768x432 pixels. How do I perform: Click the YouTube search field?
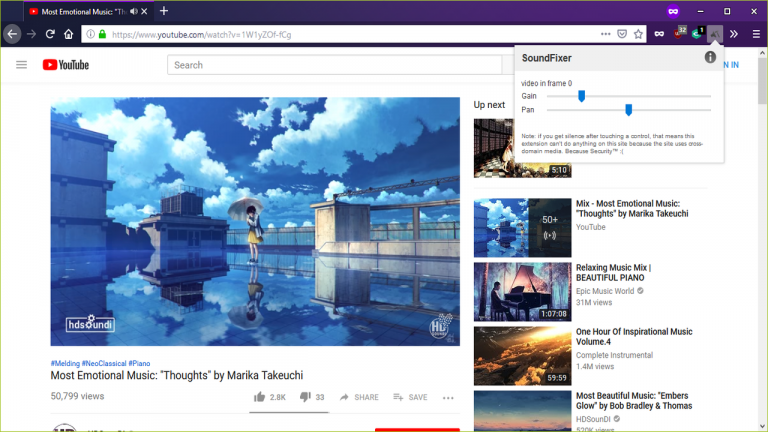click(x=335, y=65)
